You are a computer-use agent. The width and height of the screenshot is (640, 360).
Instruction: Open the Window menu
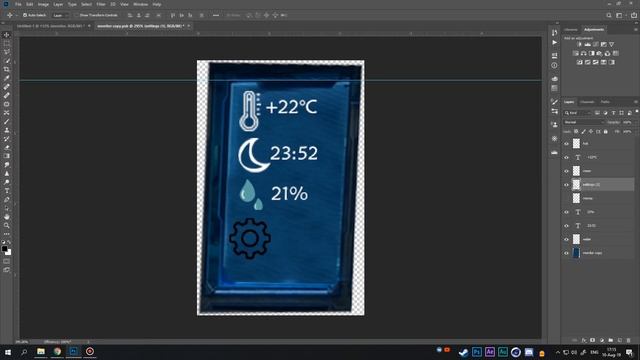pyautogui.click(x=141, y=4)
